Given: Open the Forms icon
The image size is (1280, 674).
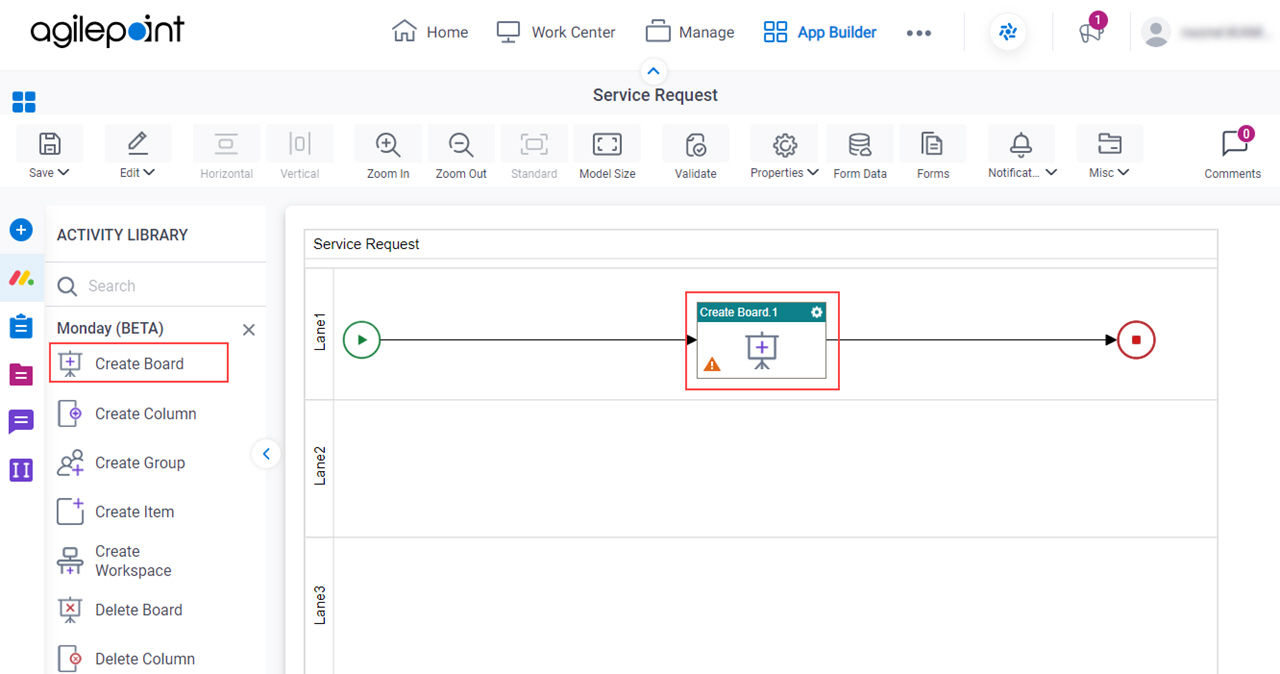Looking at the screenshot, I should click(933, 144).
